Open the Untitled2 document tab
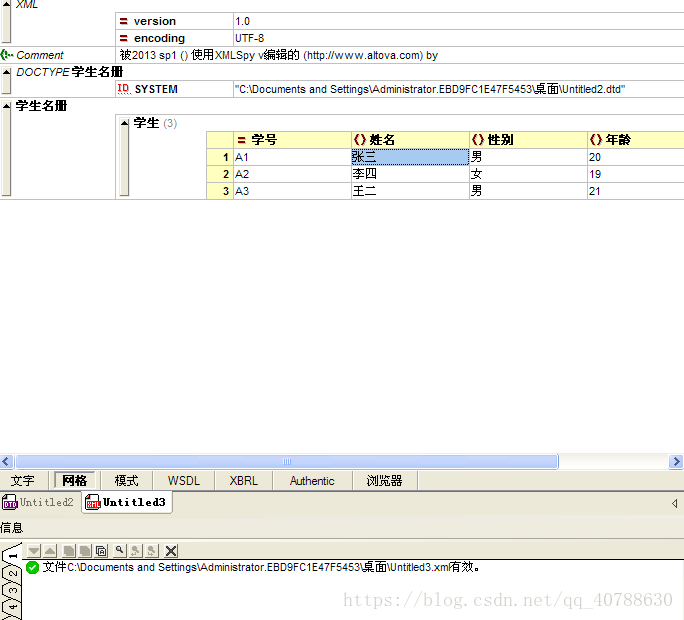Image resolution: width=684 pixels, height=620 pixels. [x=38, y=503]
